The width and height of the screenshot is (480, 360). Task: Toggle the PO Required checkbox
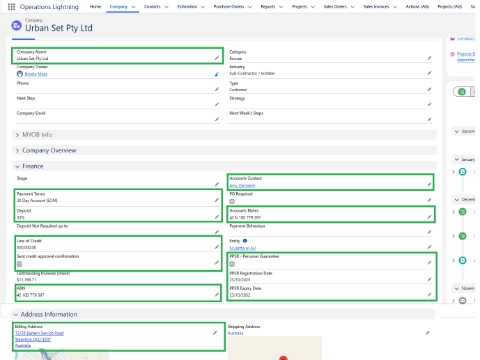(x=232, y=201)
